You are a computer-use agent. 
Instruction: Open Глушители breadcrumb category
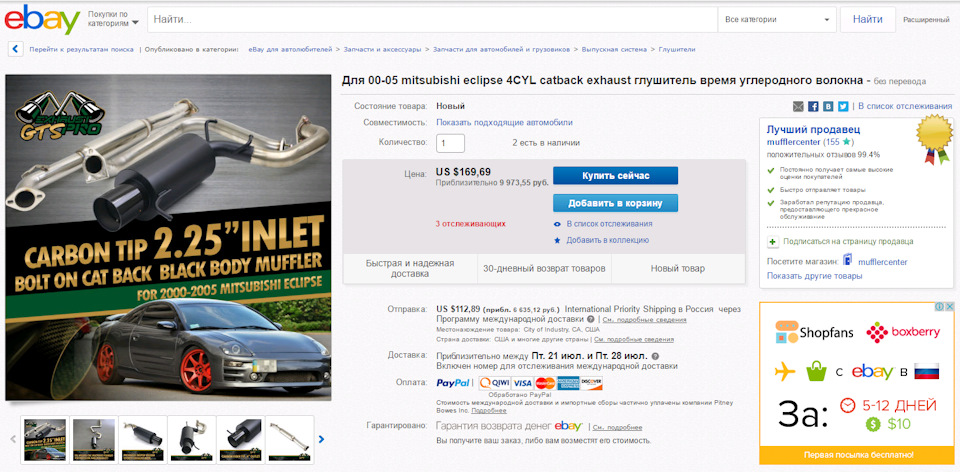pyautogui.click(x=677, y=49)
